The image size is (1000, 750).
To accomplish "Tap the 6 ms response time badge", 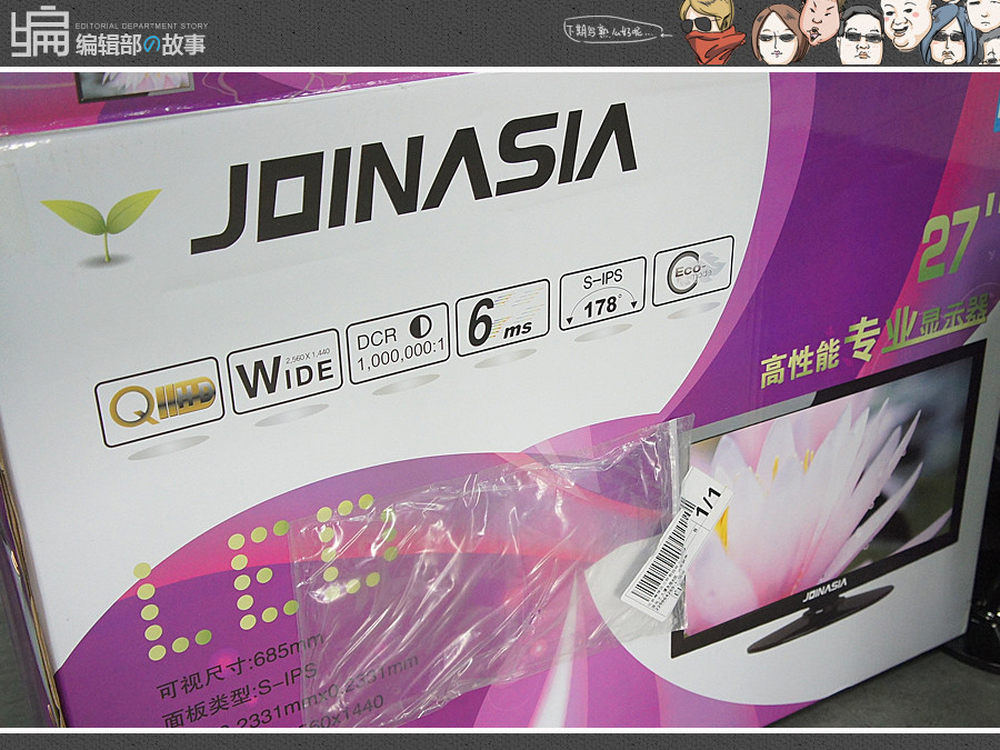I will (502, 318).
